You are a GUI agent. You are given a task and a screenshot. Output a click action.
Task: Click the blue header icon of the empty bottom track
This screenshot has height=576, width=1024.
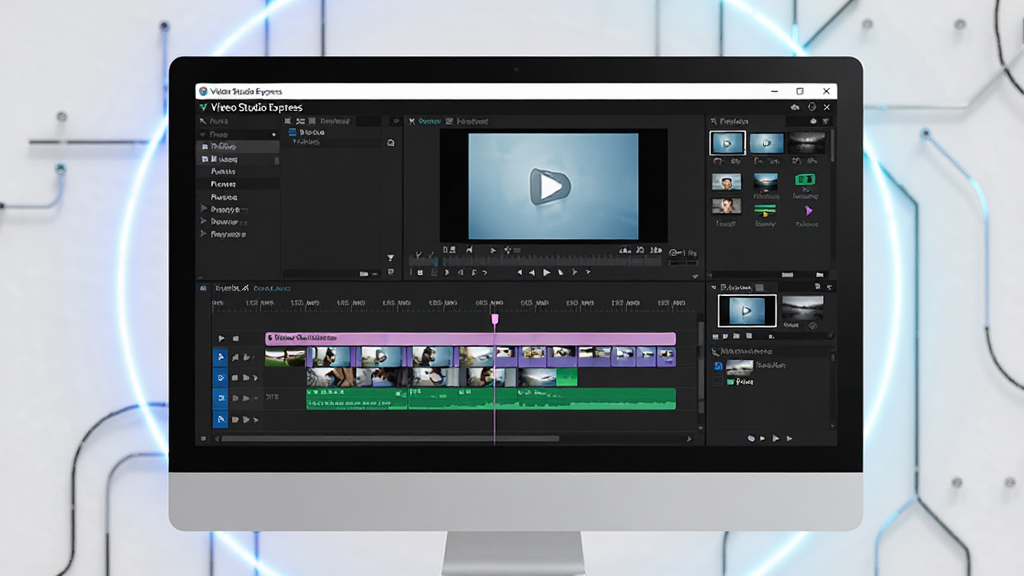coord(220,419)
